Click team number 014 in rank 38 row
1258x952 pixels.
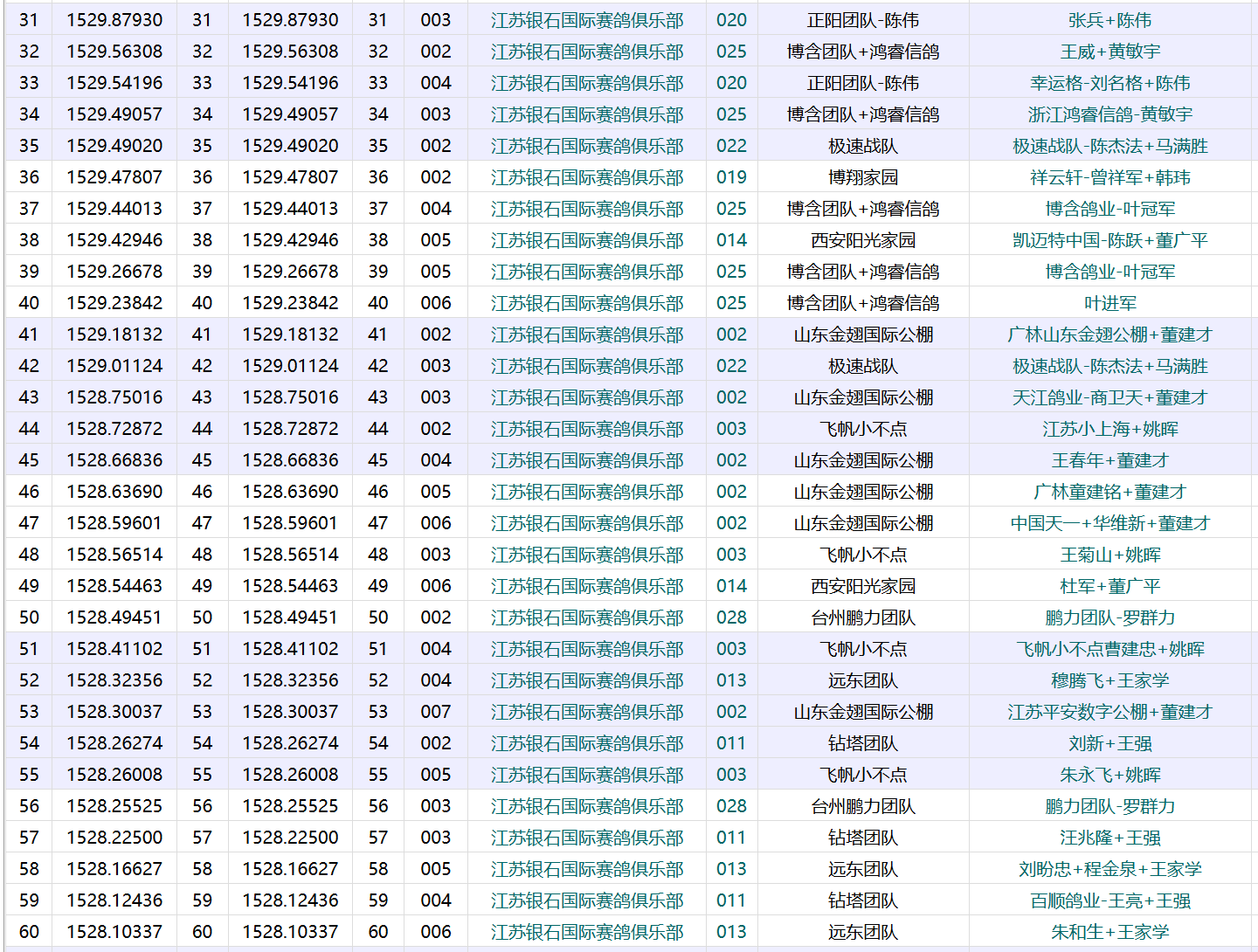pos(731,240)
